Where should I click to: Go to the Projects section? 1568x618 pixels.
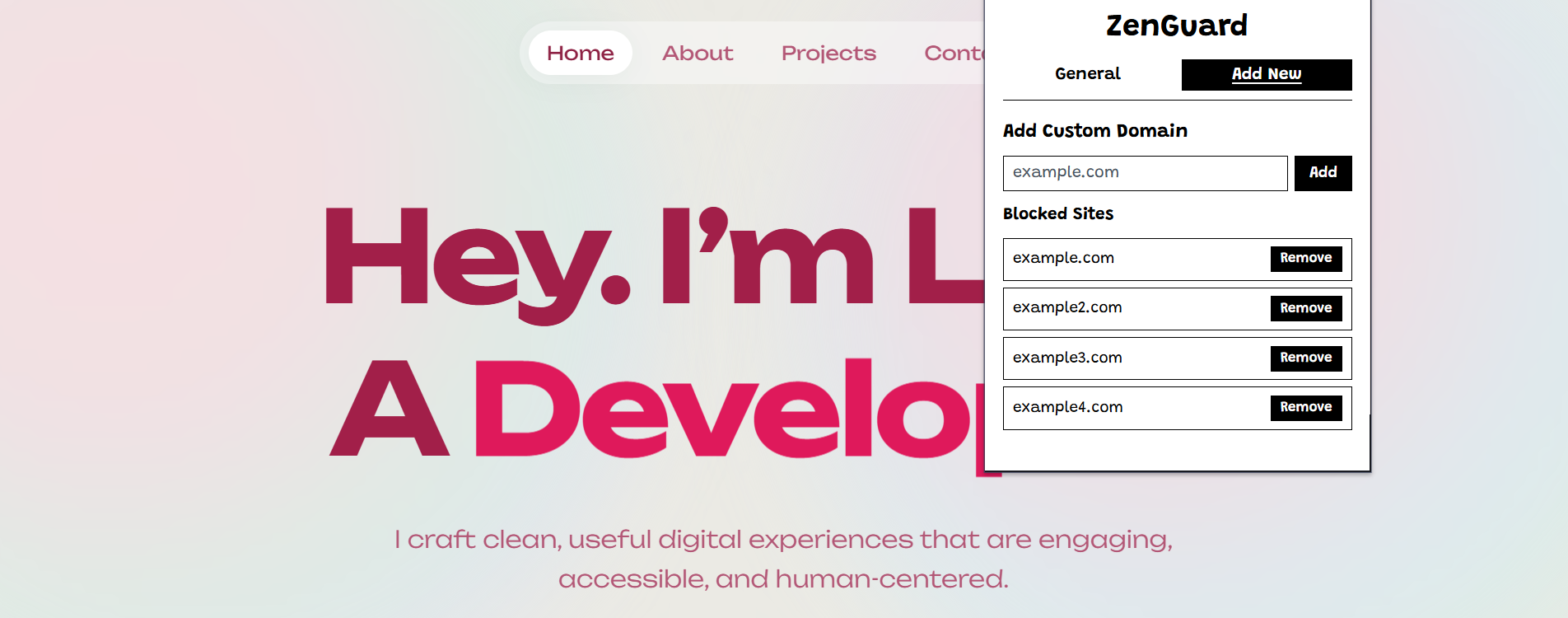tap(828, 53)
